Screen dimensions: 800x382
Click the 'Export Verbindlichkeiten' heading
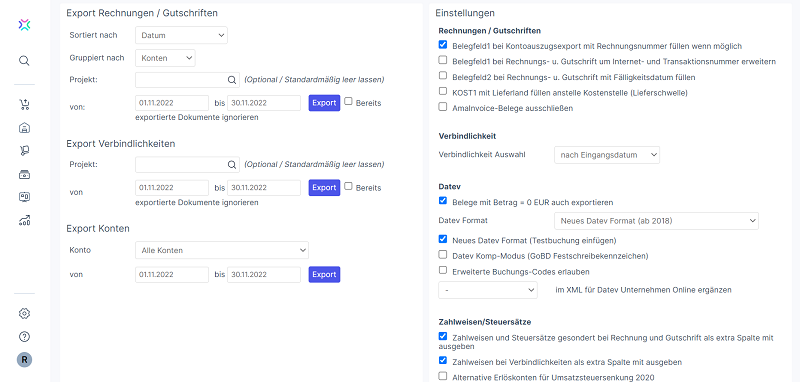point(121,144)
